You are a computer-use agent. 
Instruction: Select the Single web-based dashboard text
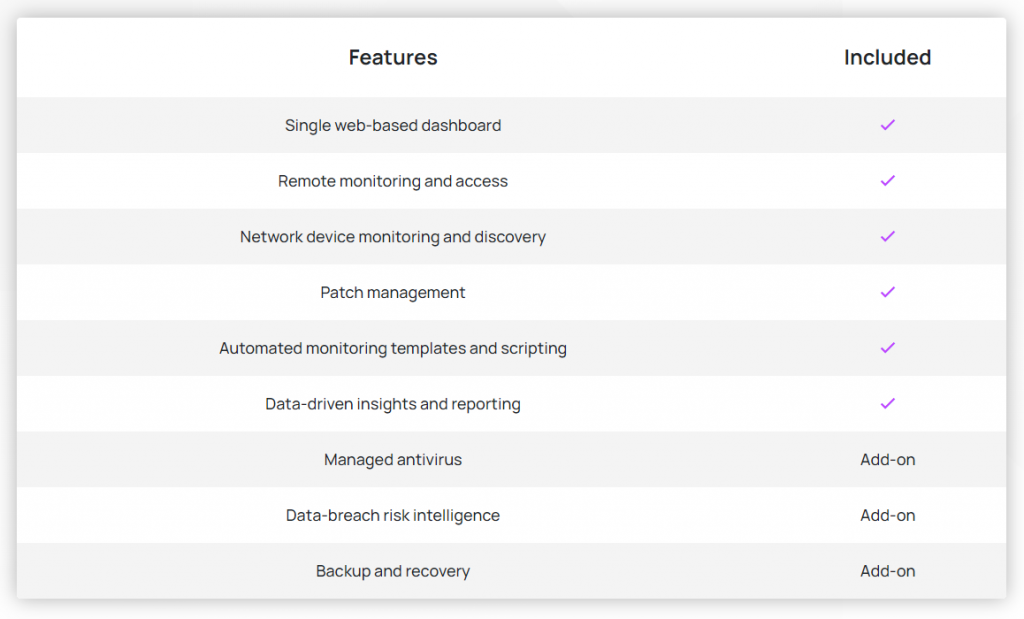pos(393,126)
